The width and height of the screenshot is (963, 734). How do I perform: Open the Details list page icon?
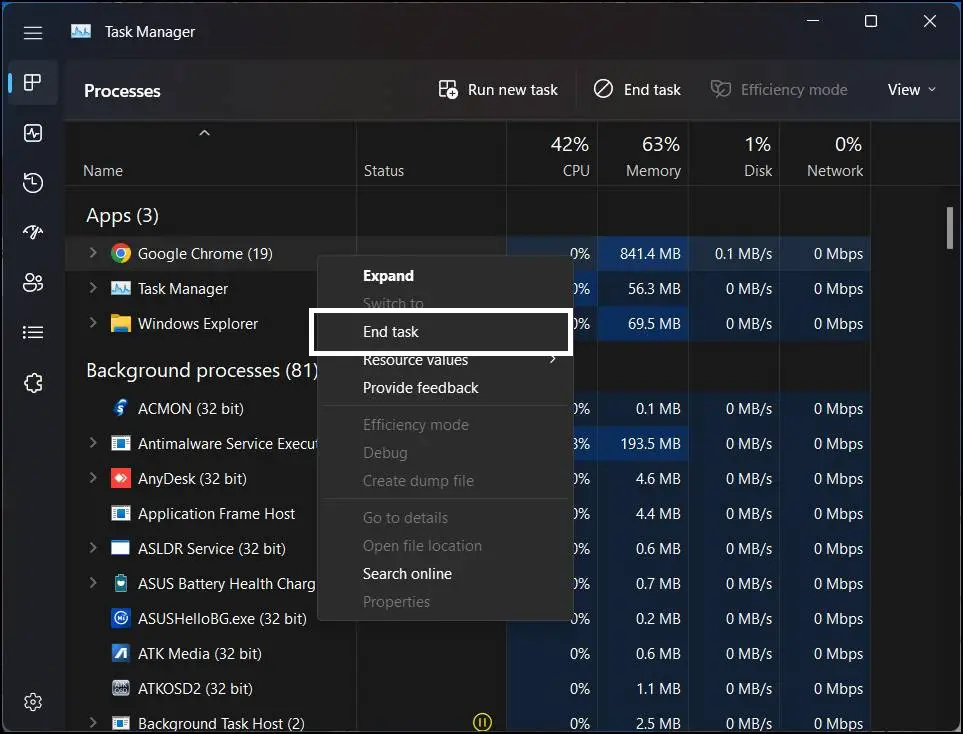point(33,332)
